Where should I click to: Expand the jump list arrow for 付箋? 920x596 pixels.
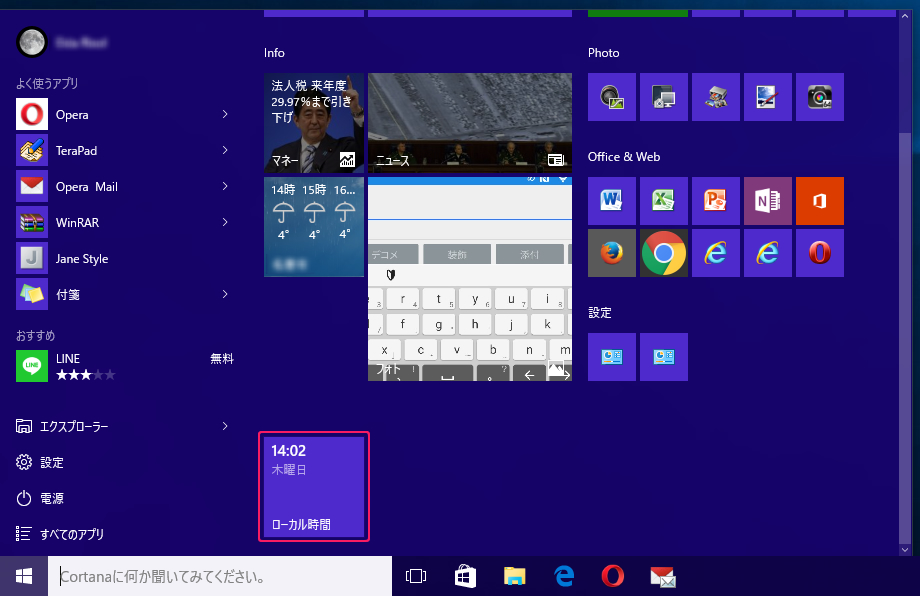[x=225, y=294]
